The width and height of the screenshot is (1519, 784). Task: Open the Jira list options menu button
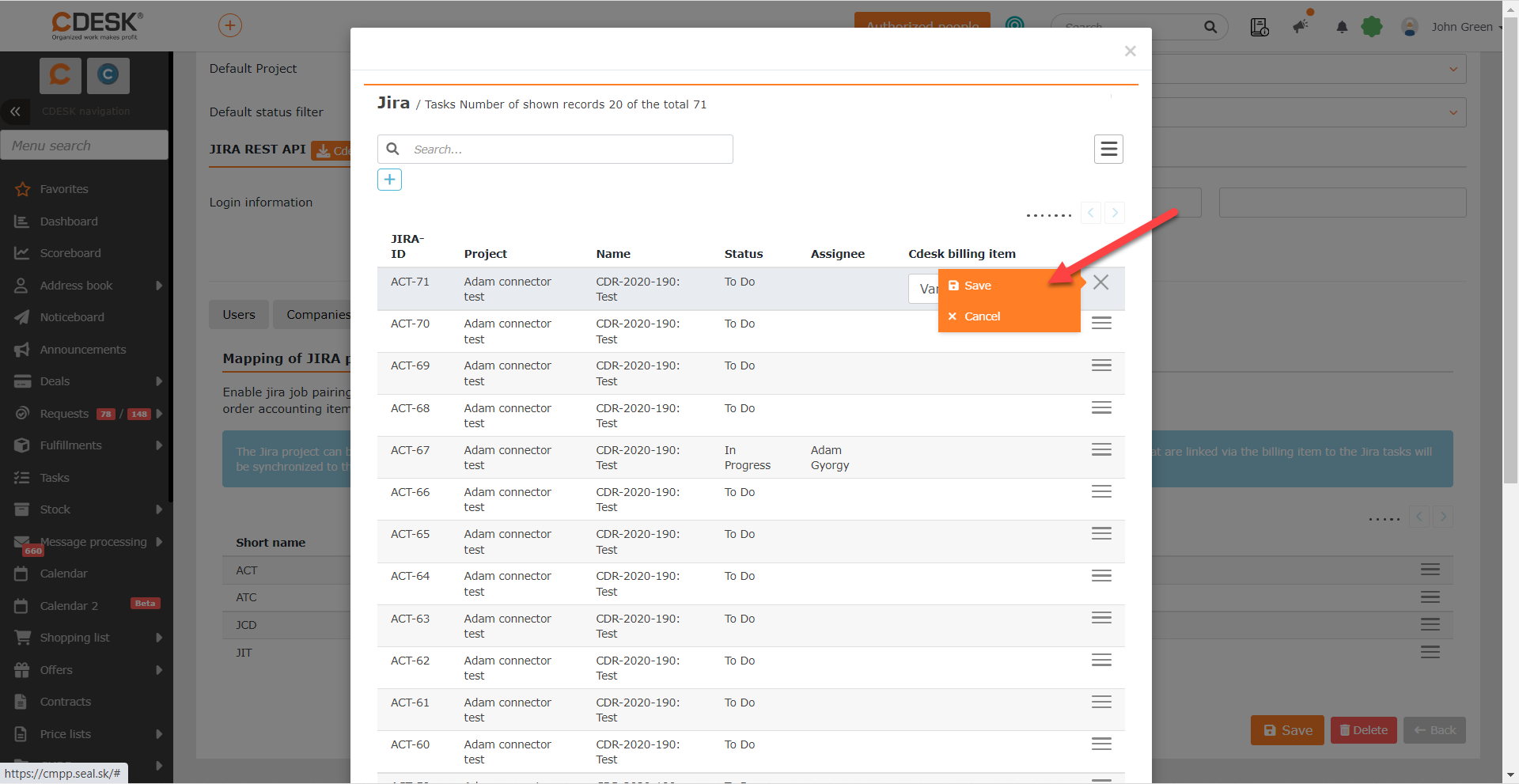[1108, 149]
